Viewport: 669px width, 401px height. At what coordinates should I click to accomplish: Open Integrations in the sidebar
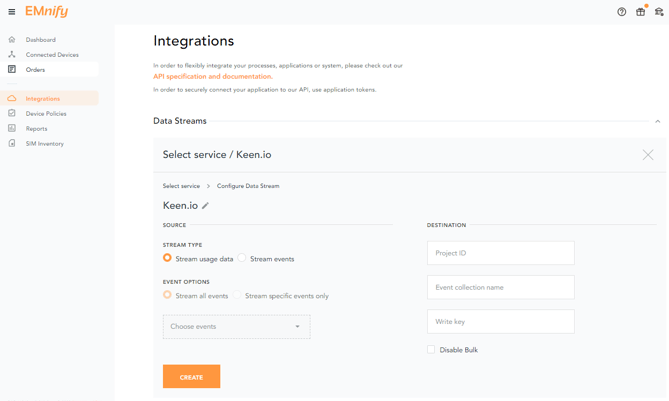[x=43, y=99]
